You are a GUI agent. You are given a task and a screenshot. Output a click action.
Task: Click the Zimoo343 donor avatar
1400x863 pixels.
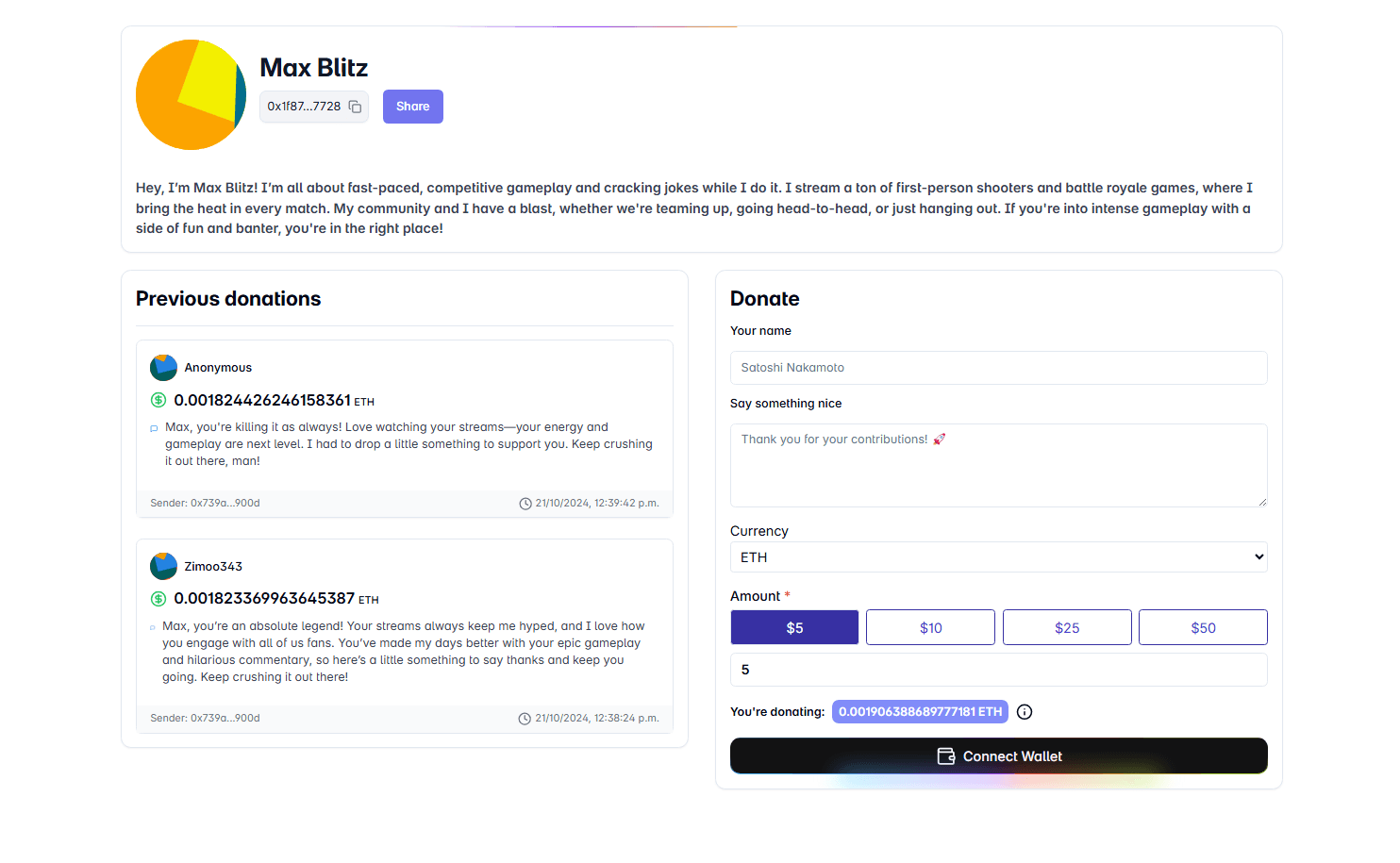[x=163, y=566]
